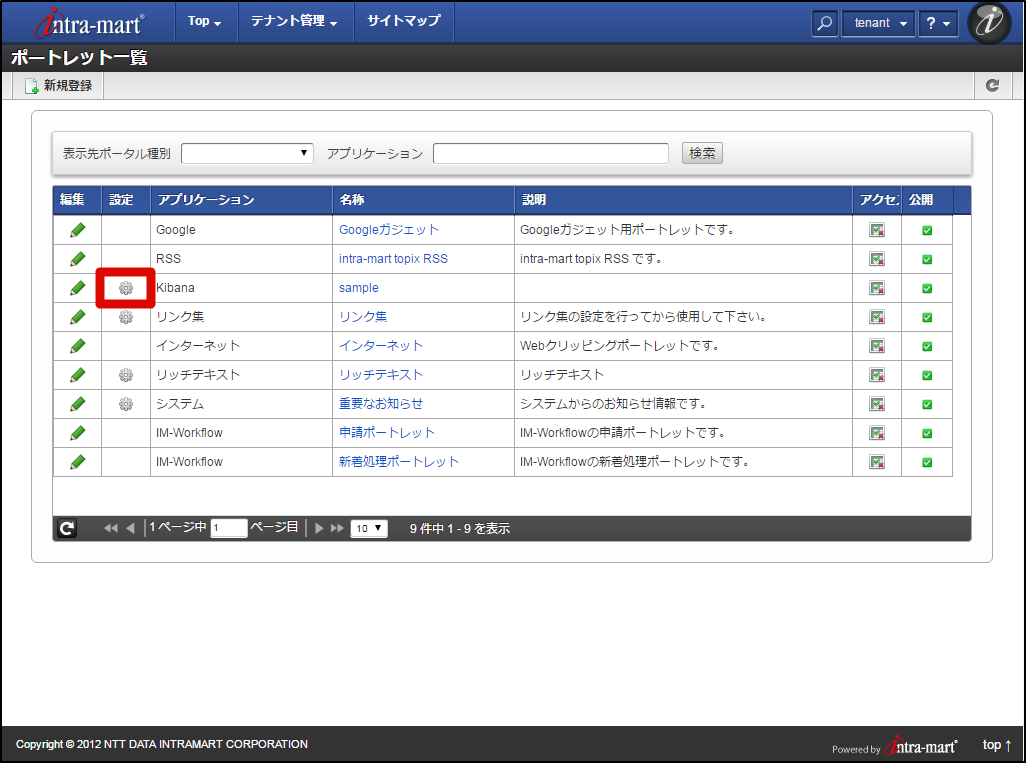The height and width of the screenshot is (763, 1026).
Task: Open the header search magnifier icon
Action: pyautogui.click(x=824, y=22)
